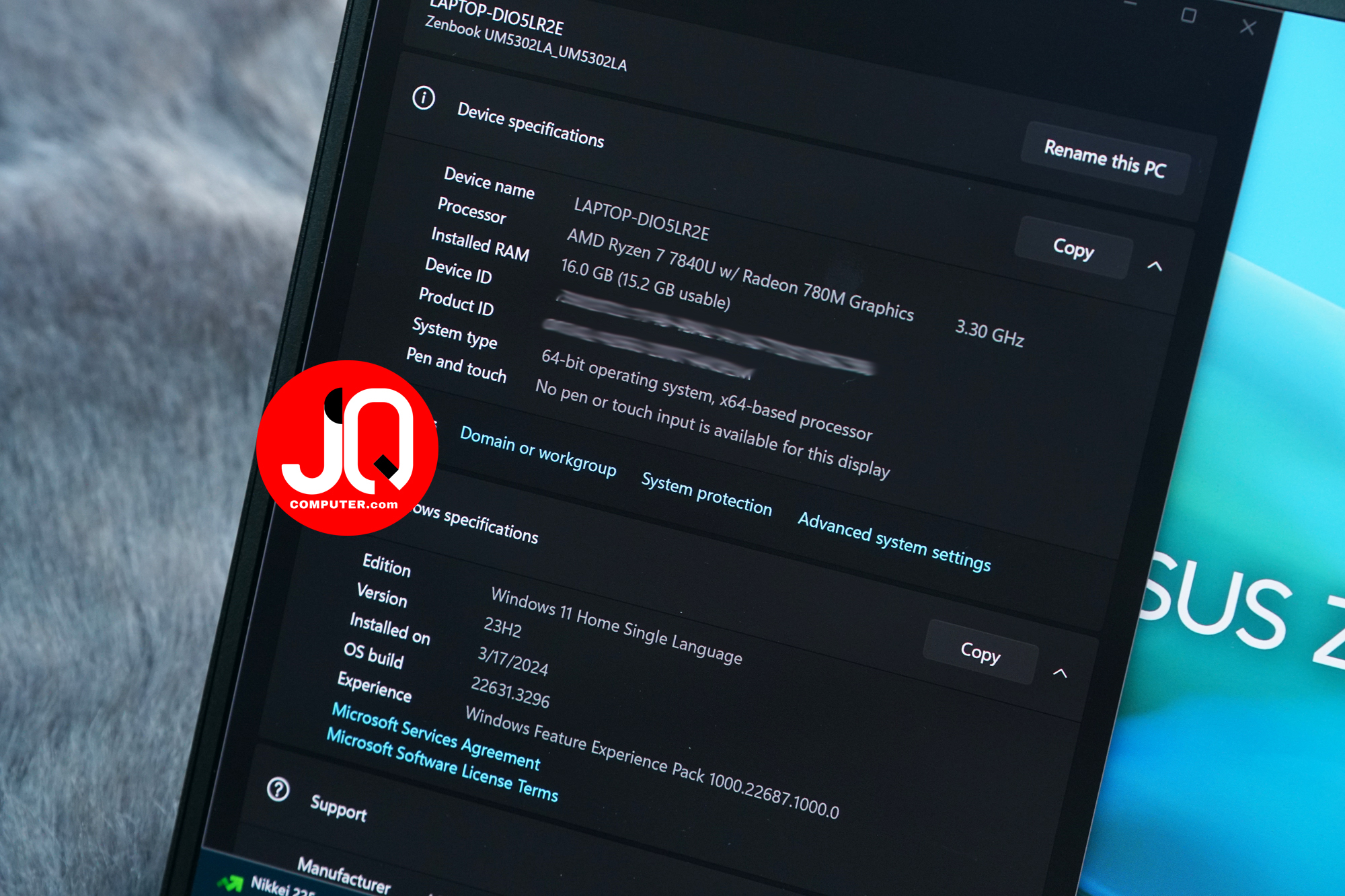Click the 64-bit operating system text
Image resolution: width=1345 pixels, height=896 pixels.
point(707,395)
